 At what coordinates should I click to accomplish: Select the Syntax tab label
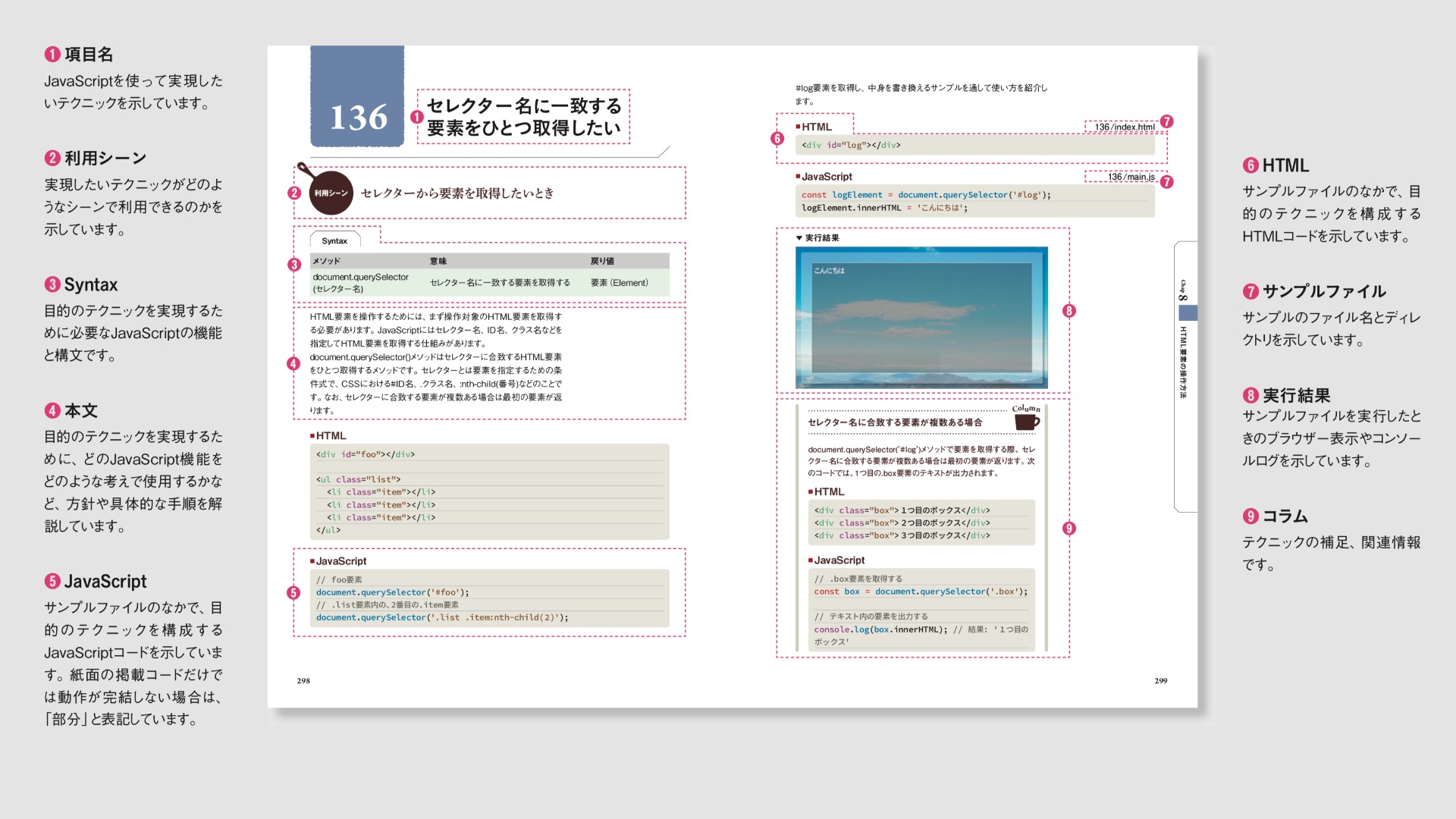(334, 240)
